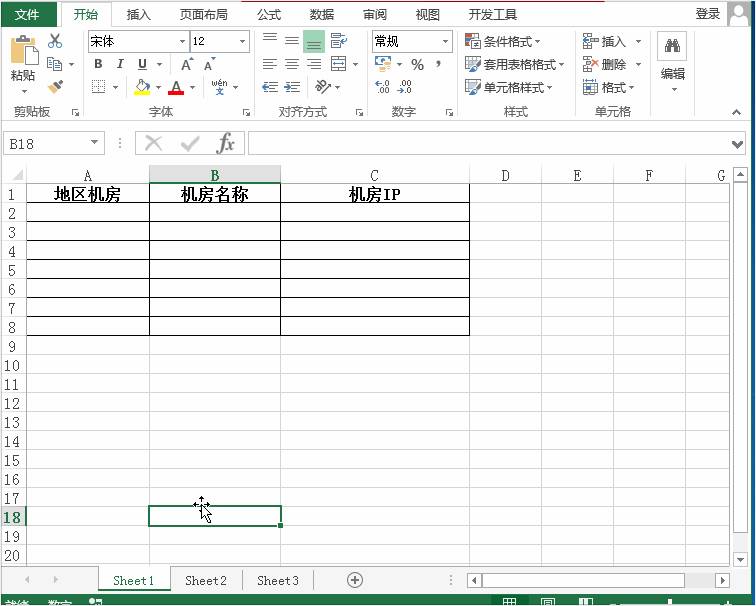Select bottom align button

tap(314, 41)
